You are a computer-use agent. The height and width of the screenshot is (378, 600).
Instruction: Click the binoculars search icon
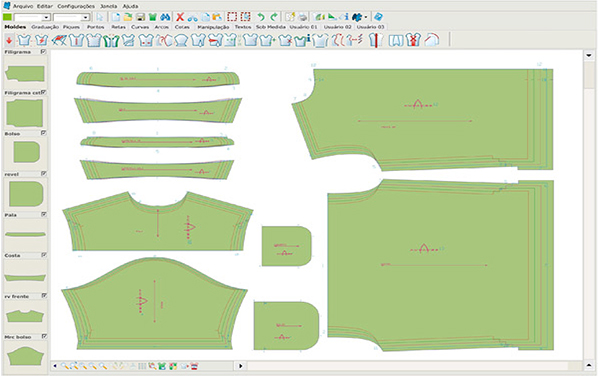[165, 17]
